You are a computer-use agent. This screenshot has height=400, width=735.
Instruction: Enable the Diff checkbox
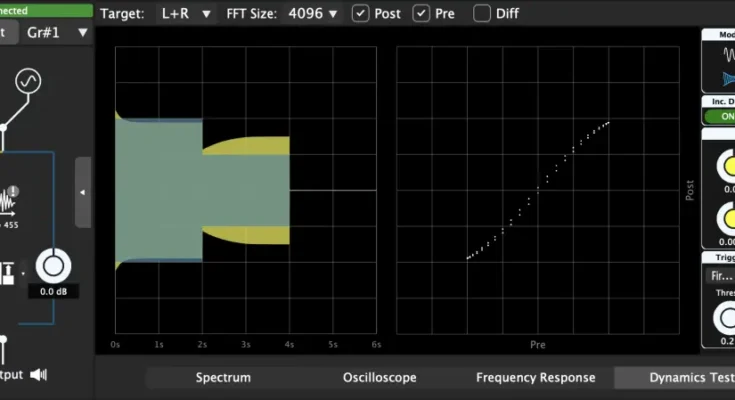[x=482, y=14]
